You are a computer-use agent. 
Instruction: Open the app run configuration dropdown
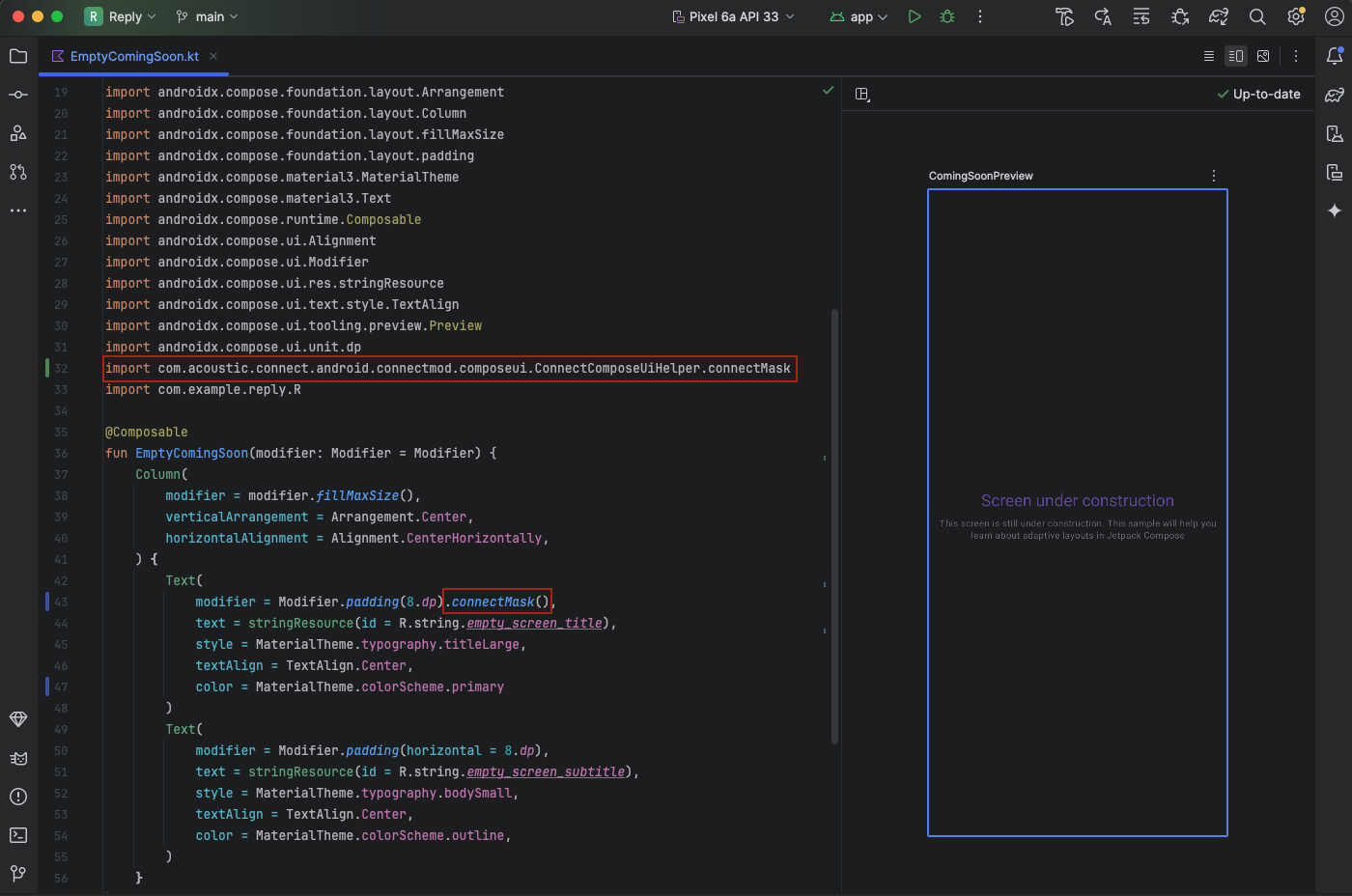(x=859, y=16)
